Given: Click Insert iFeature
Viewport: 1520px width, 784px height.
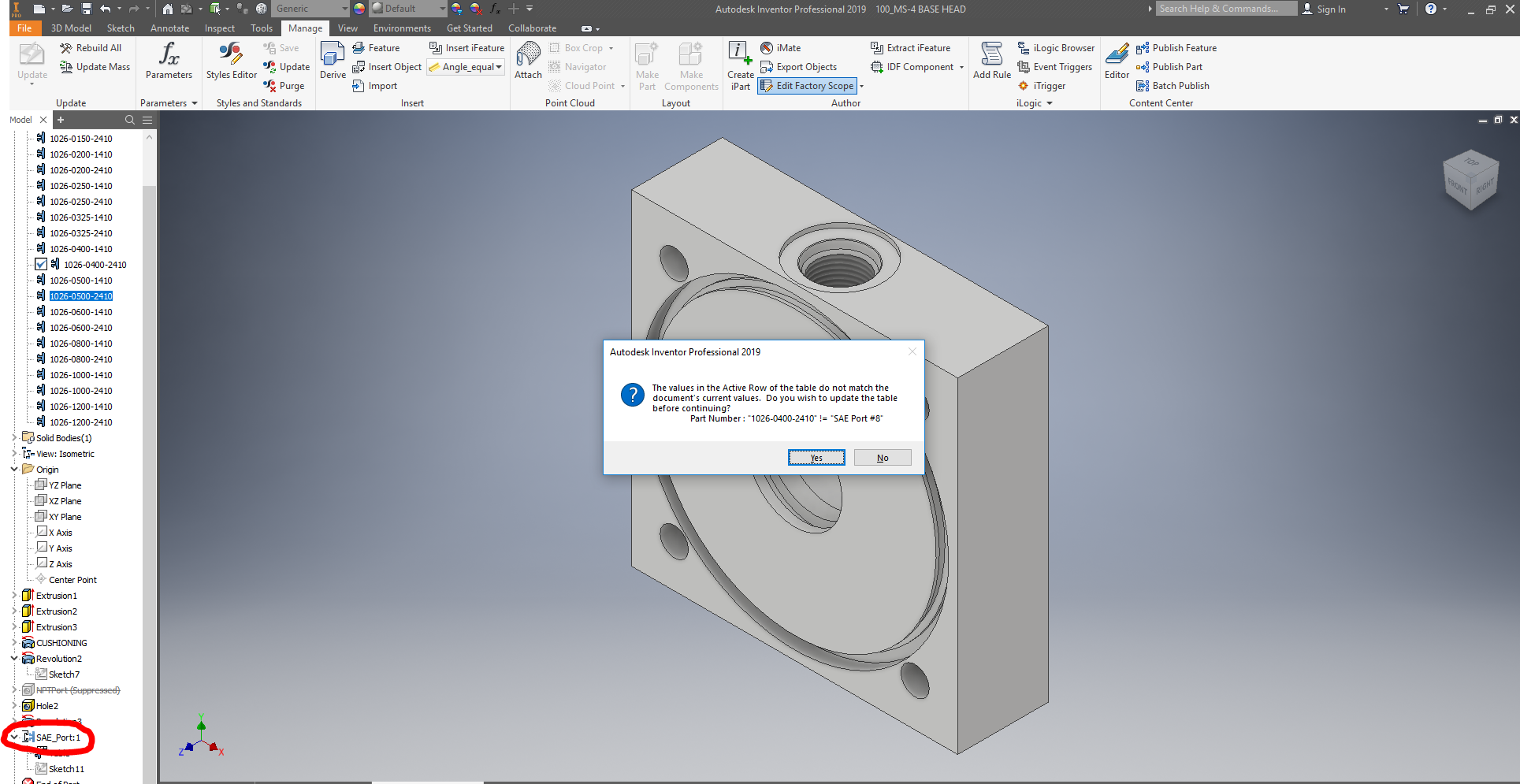Looking at the screenshot, I should (x=466, y=48).
